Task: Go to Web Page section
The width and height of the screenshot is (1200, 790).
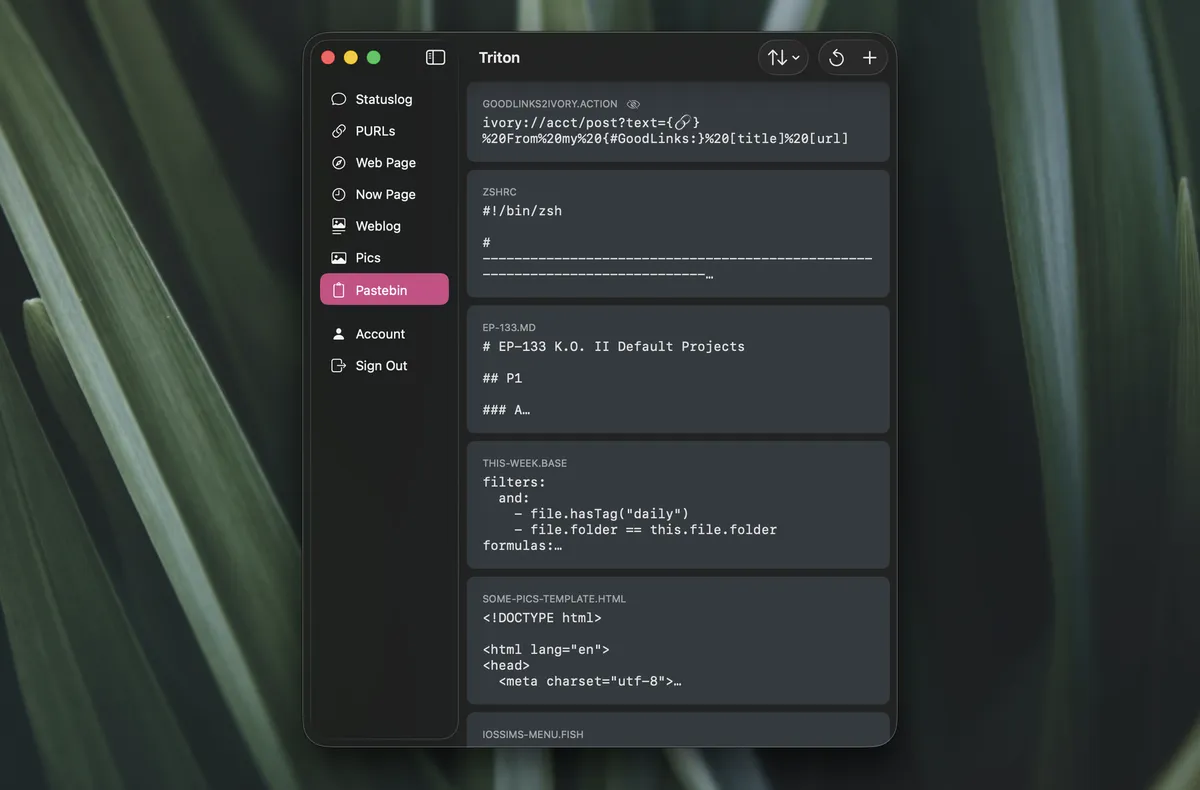Action: point(384,163)
